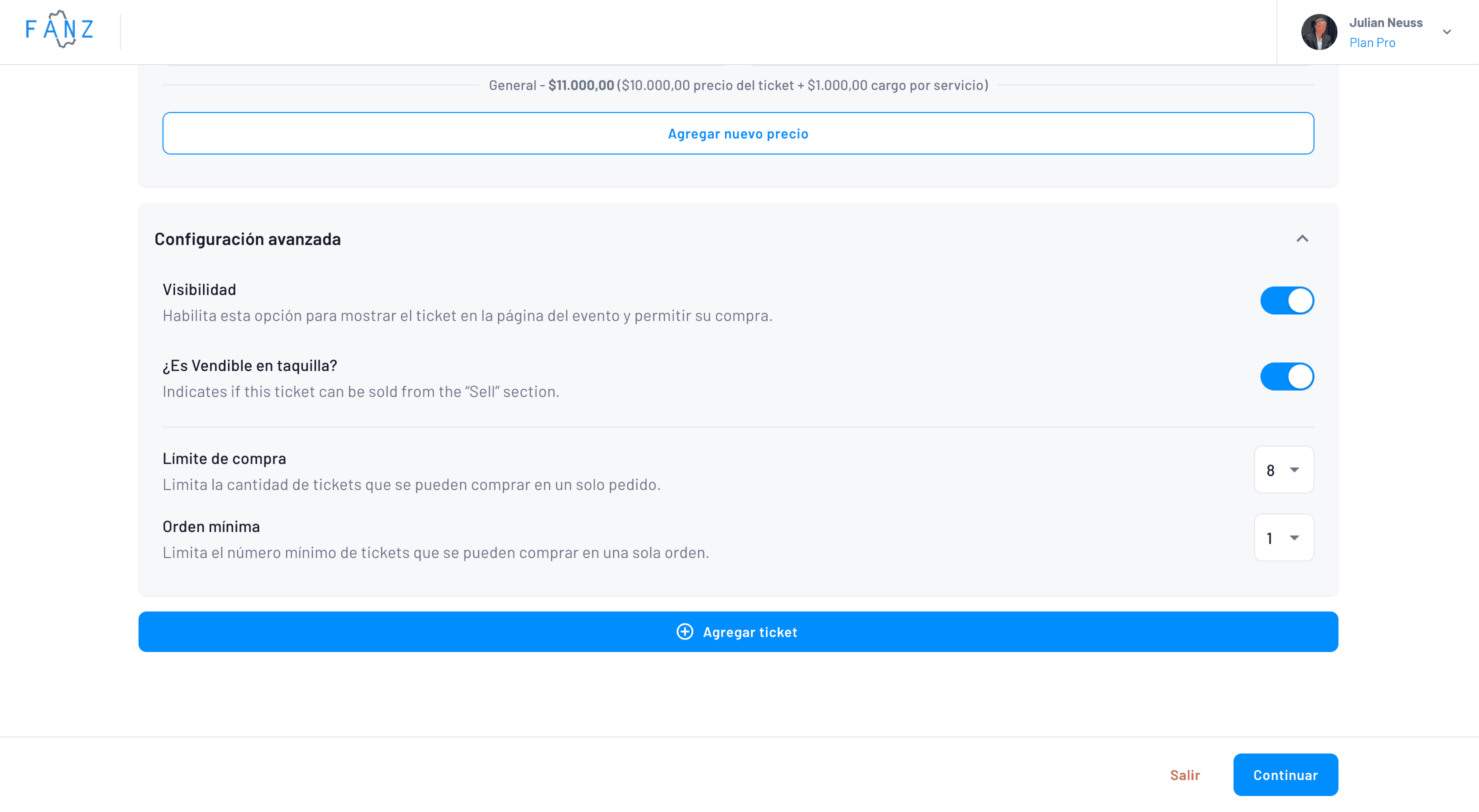
Task: Open the Límite de compra dropdown showing 8
Action: click(1284, 469)
